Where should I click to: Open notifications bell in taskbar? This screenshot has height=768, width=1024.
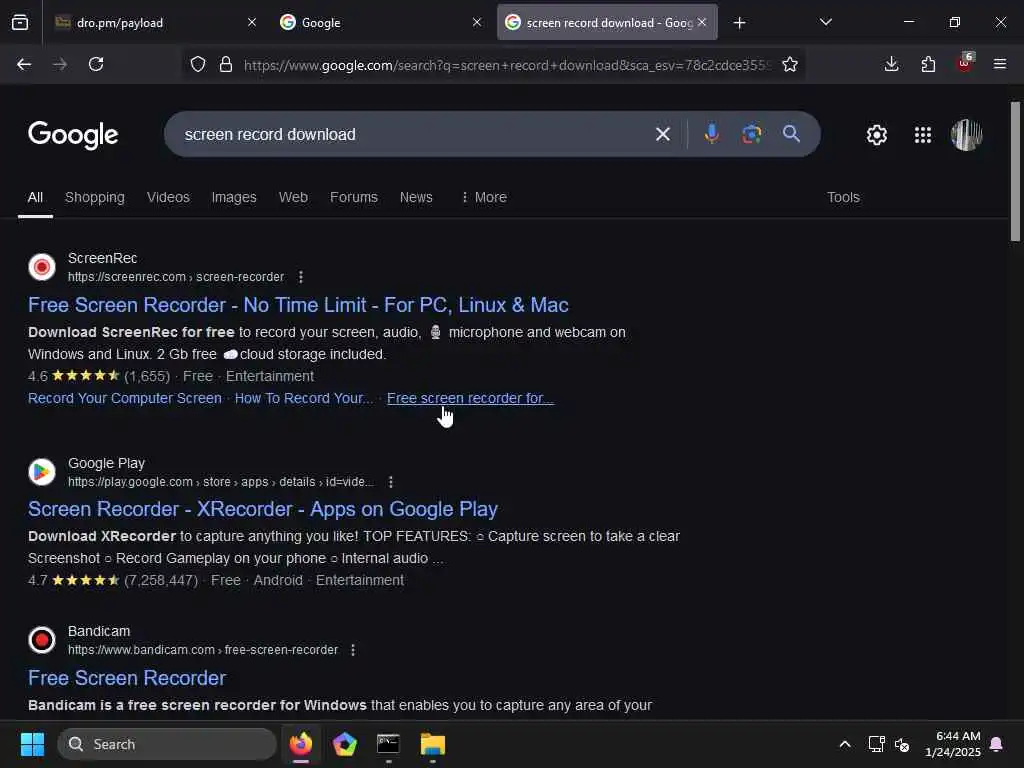click(x=997, y=744)
